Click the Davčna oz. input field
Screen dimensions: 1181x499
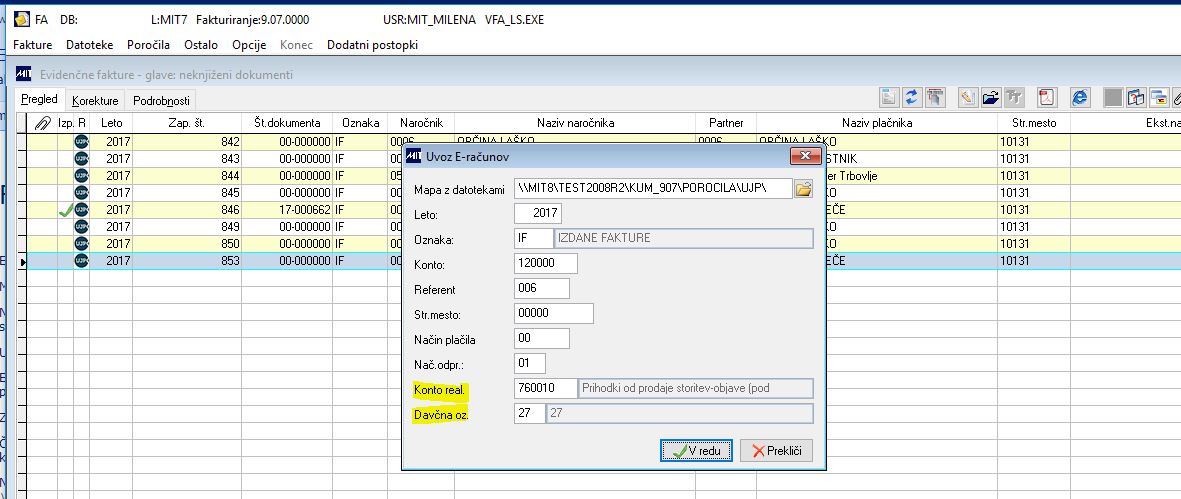529,413
